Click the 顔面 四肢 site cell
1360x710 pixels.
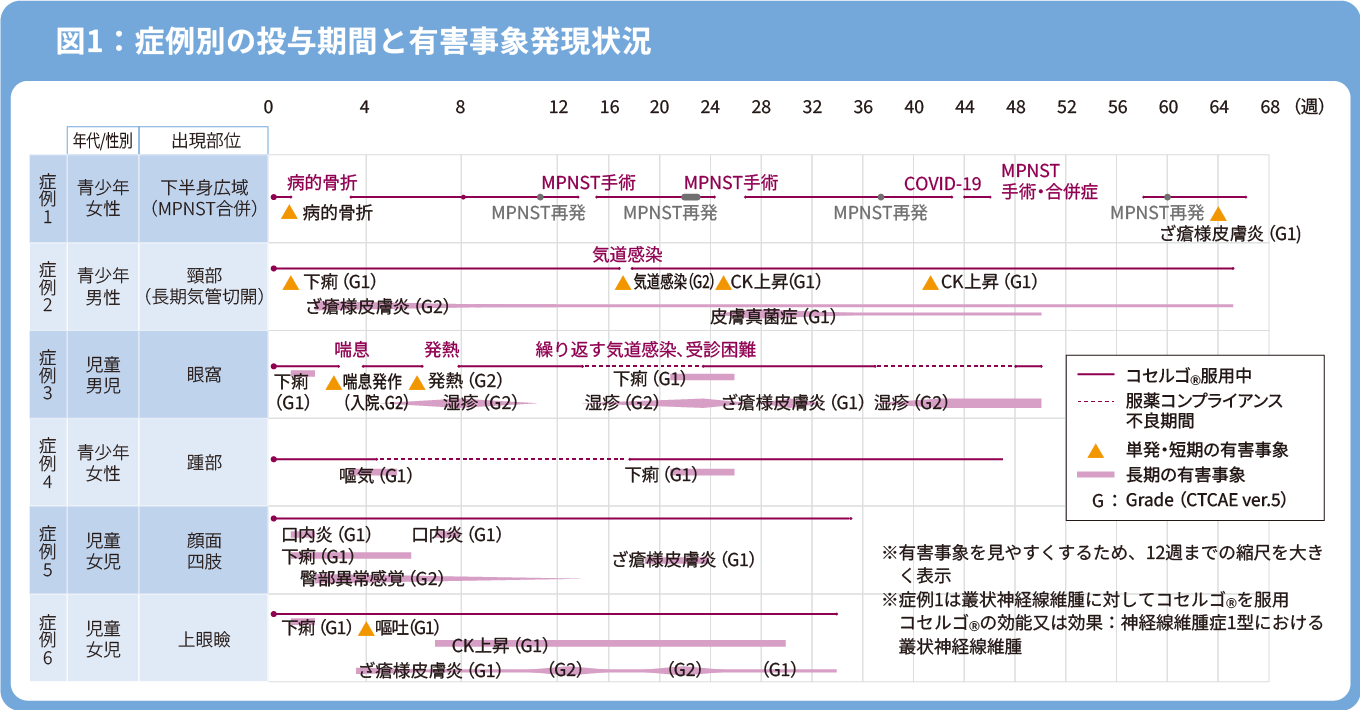(205, 550)
